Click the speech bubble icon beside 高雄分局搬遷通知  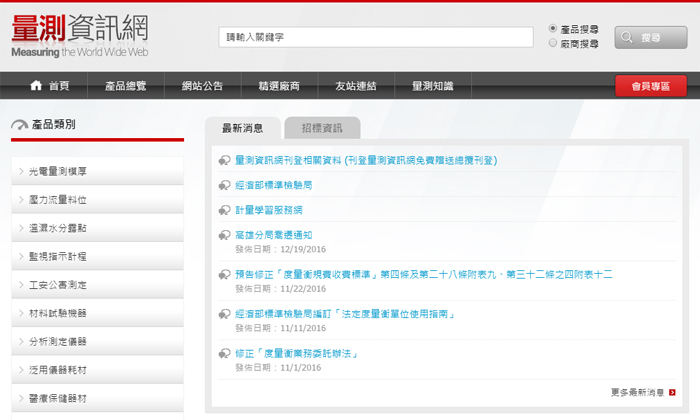224,235
